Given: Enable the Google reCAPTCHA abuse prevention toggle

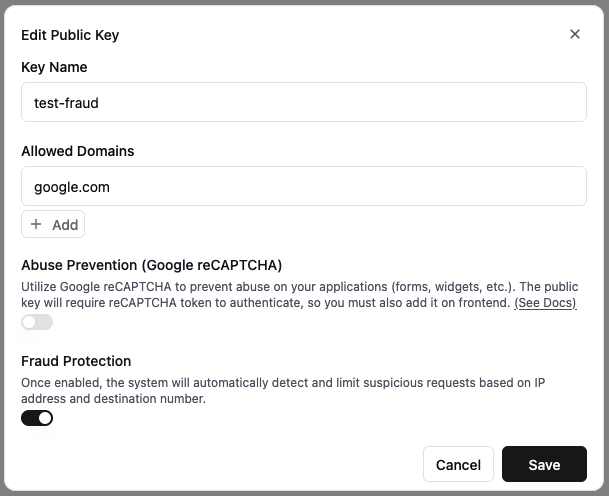Looking at the screenshot, I should [x=37, y=322].
